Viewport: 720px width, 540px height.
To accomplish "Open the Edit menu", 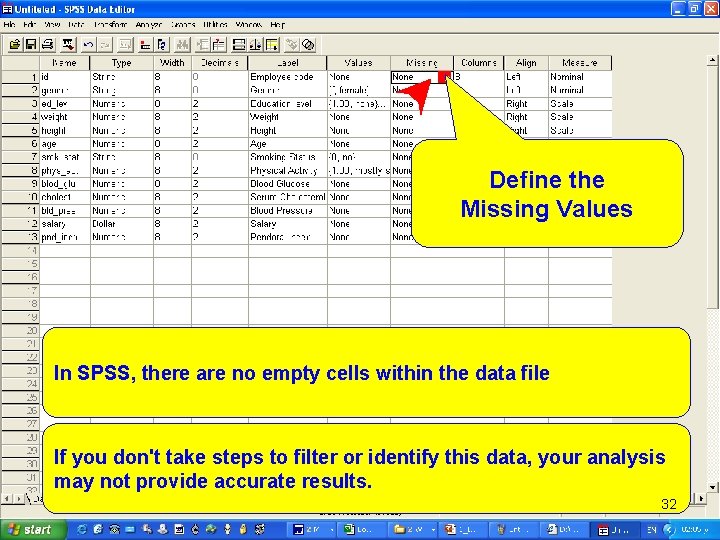I will point(29,24).
